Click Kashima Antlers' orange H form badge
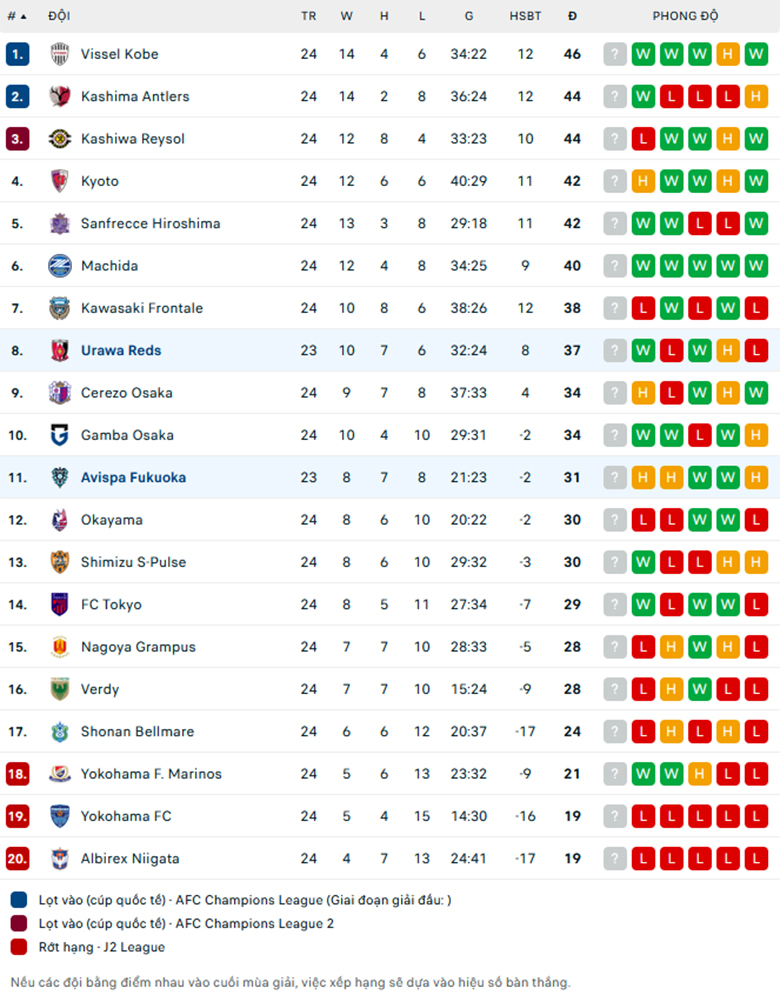Viewport: 780px width, 995px height. 756,96
